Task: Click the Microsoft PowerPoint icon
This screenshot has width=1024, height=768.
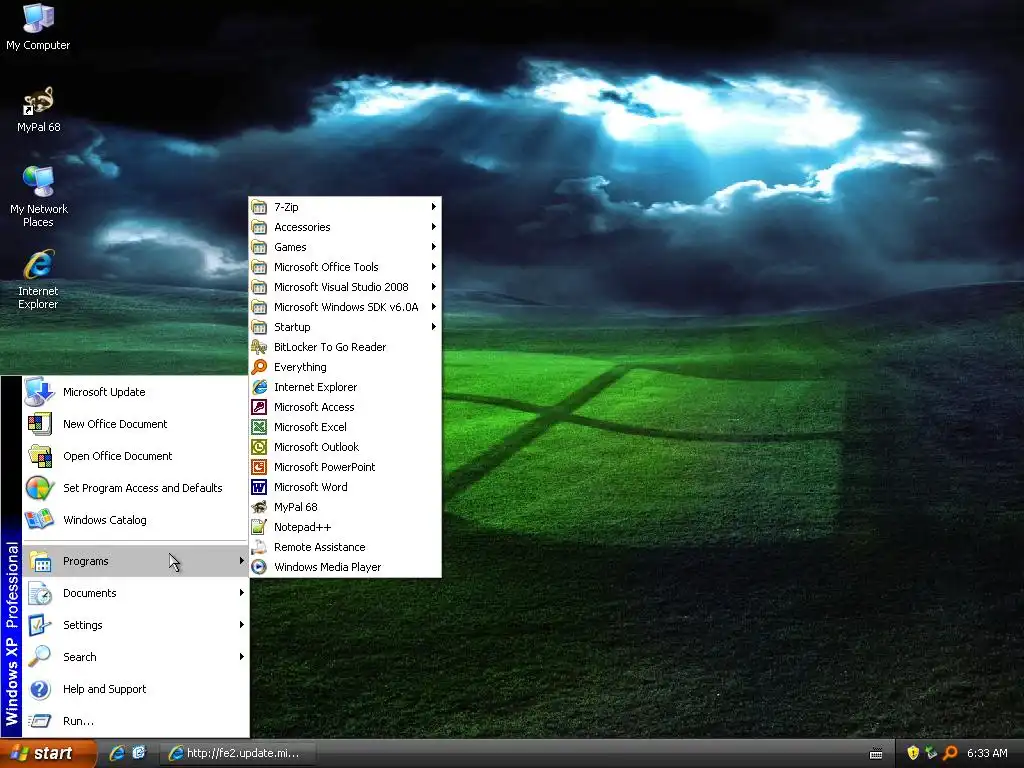Action: coord(259,468)
